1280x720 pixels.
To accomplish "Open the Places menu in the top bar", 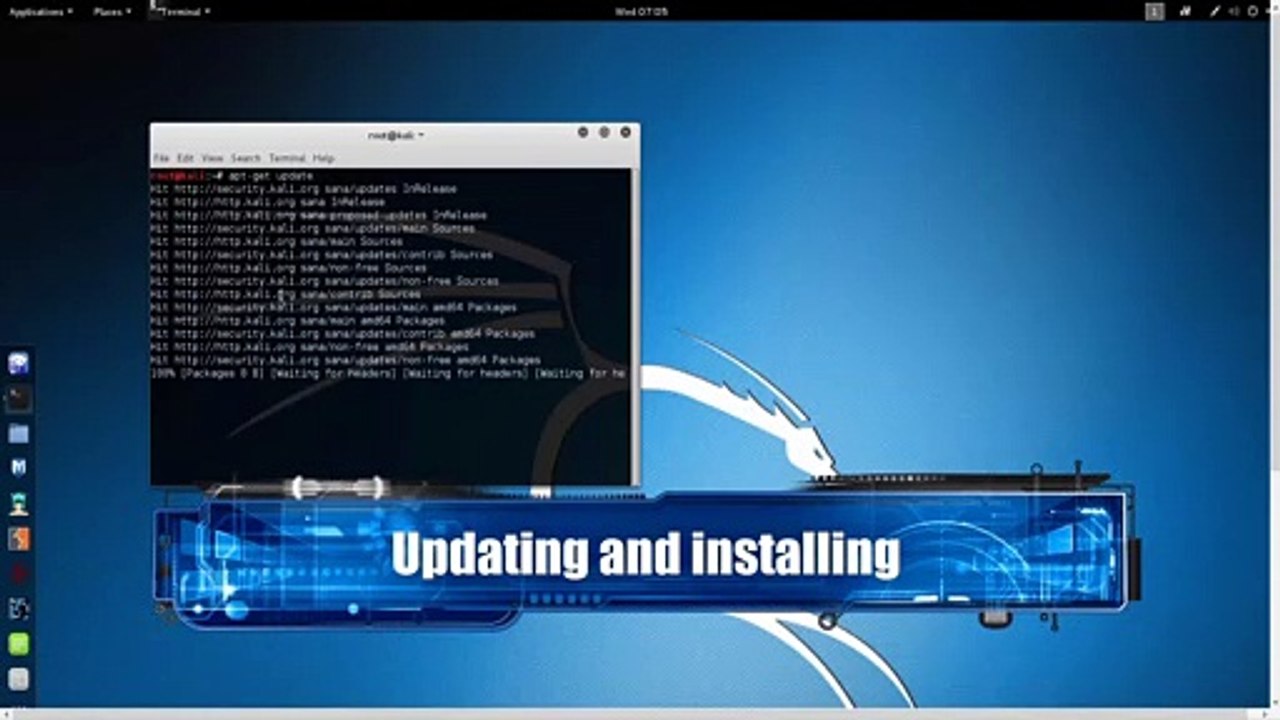I will click(x=112, y=11).
